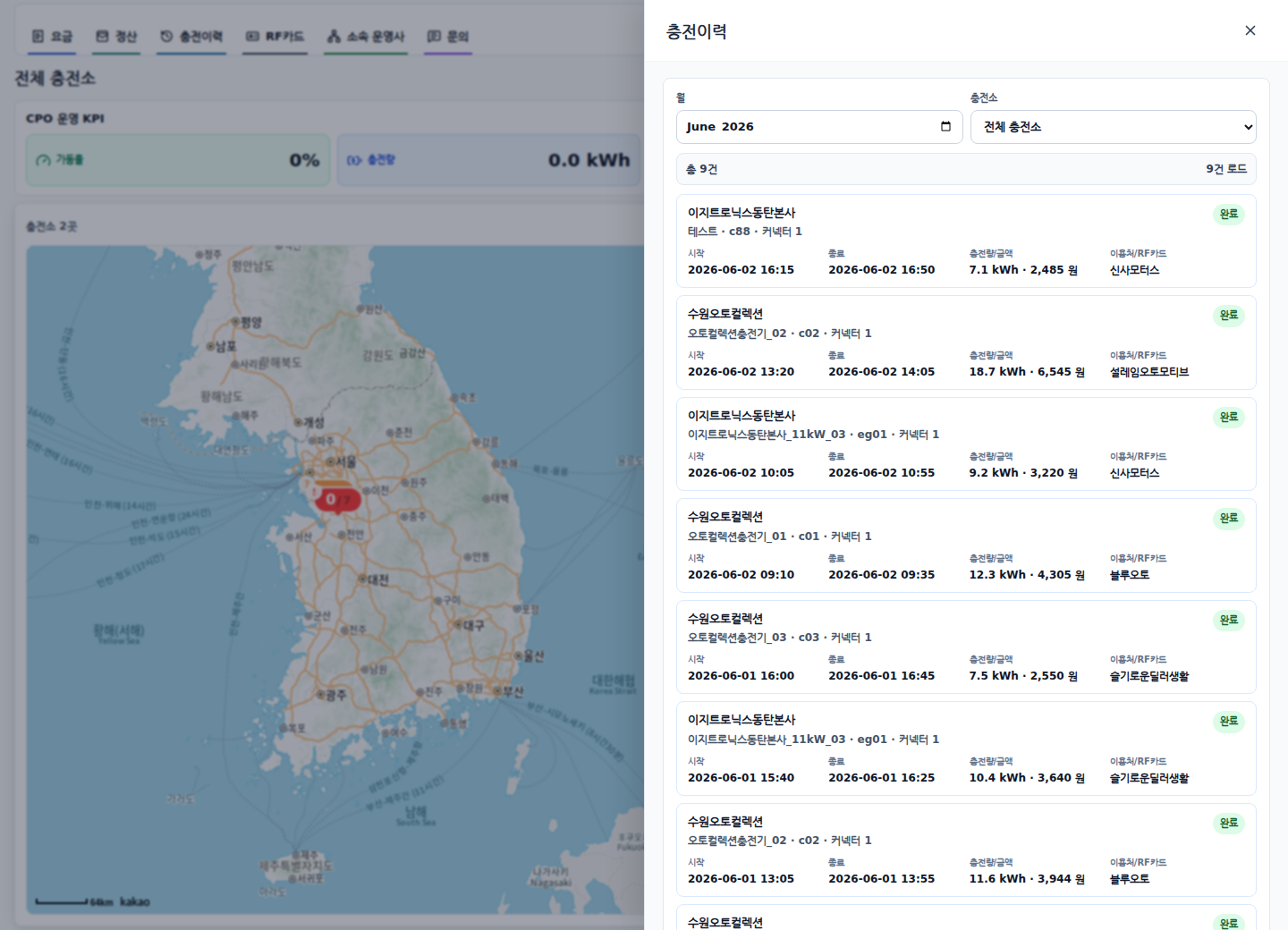Click the 총 9건 count text
Viewport: 1288px width, 930px height.
coord(701,169)
